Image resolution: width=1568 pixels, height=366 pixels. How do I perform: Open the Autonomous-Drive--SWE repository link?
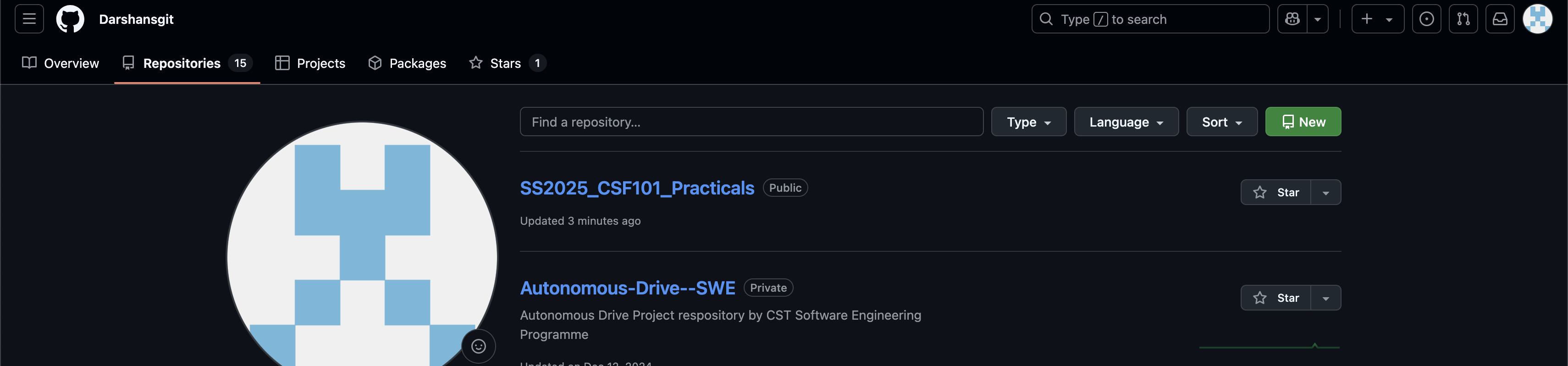click(627, 288)
